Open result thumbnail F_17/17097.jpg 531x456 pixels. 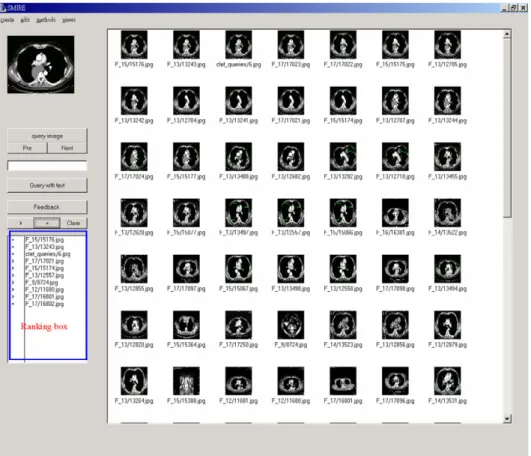pyautogui.click(x=186, y=269)
